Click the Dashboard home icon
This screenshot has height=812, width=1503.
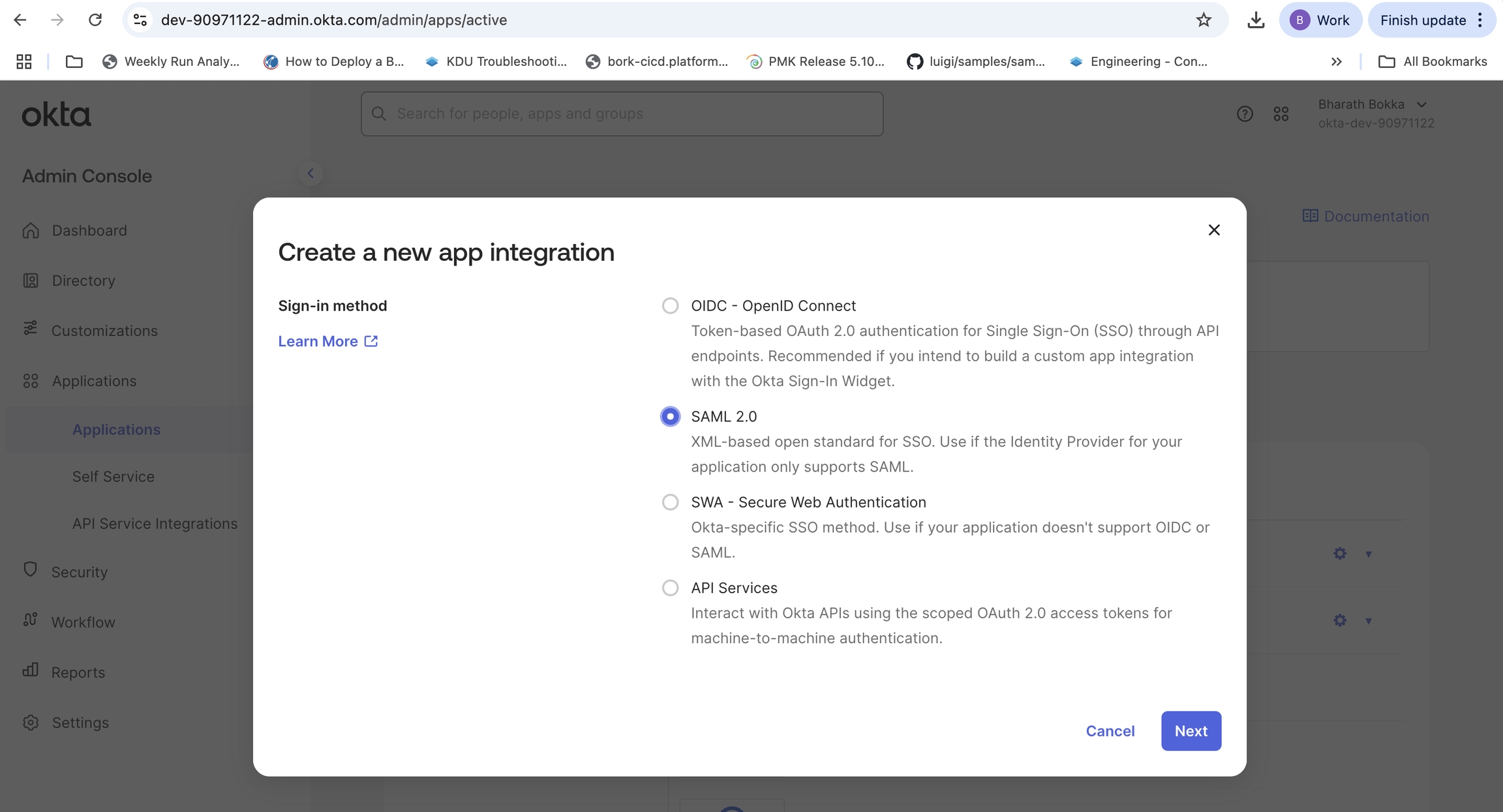[31, 230]
